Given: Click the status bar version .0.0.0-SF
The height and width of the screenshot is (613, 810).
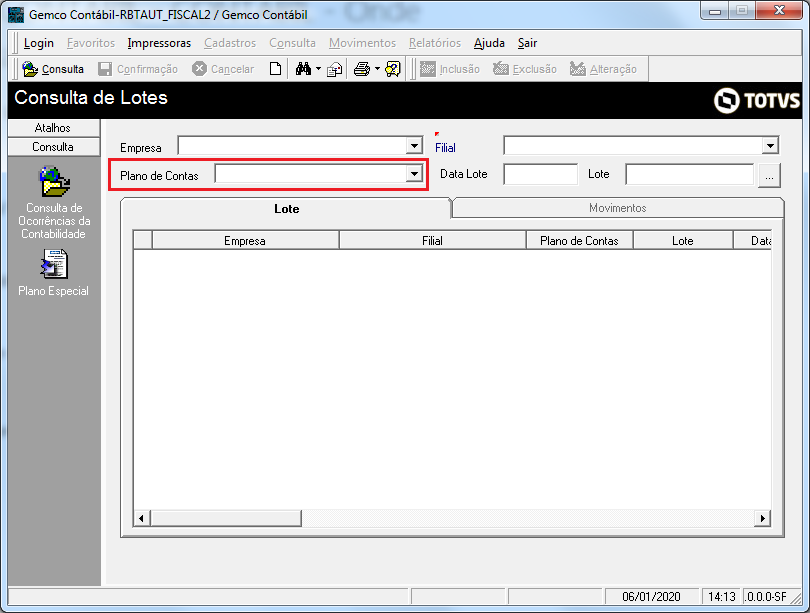Looking at the screenshot, I should 766,597.
